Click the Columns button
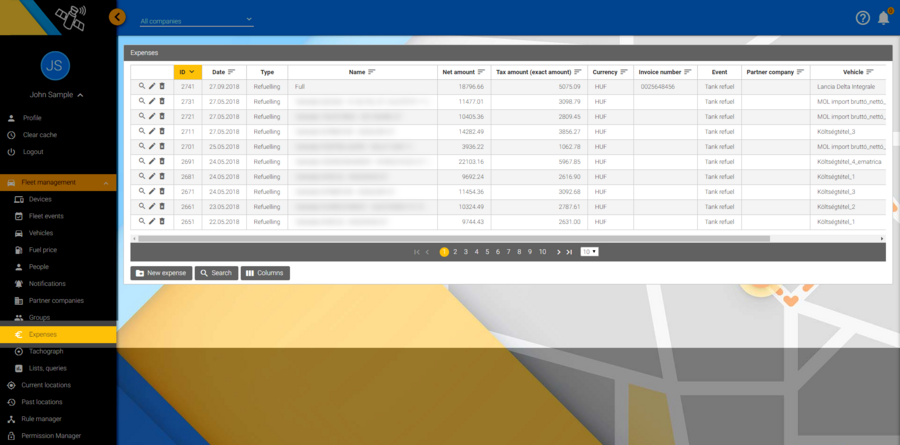The image size is (900, 445). coord(265,273)
